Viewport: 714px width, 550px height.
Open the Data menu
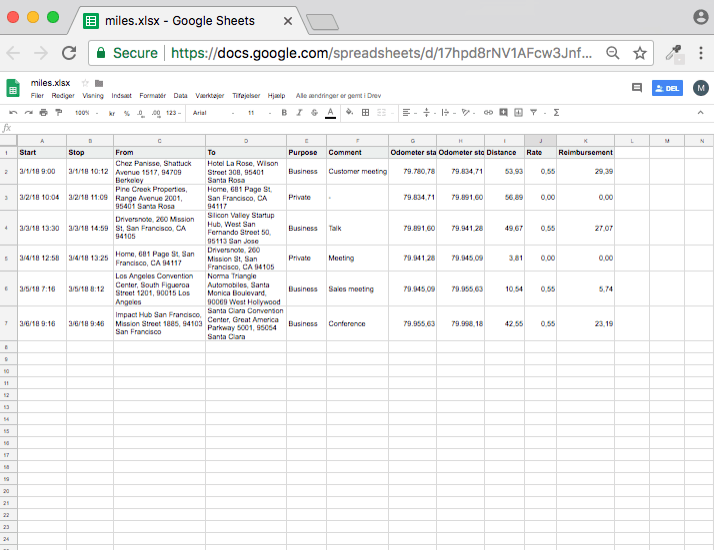click(x=180, y=96)
